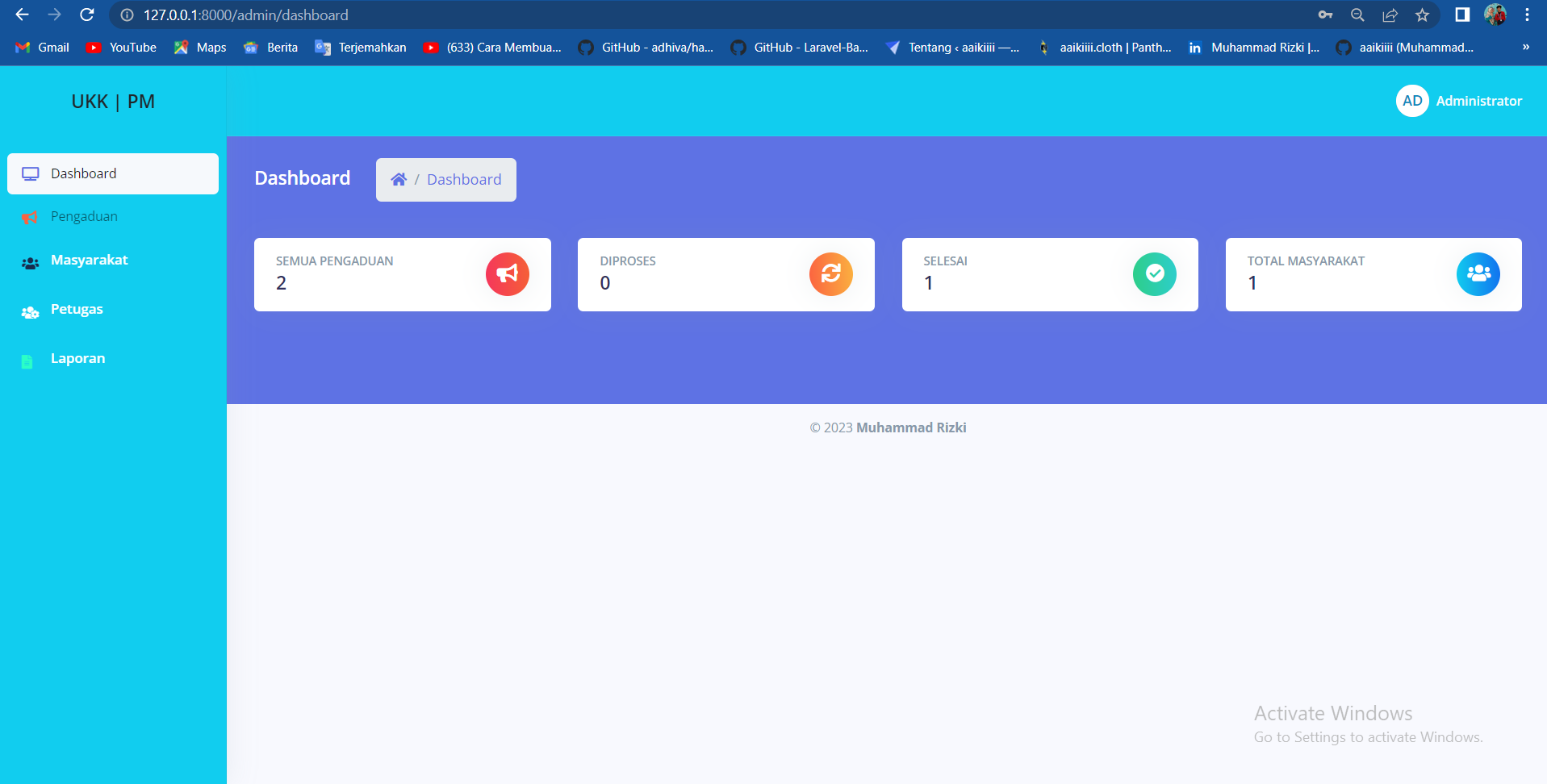1547x784 pixels.
Task: Open the Chrome profile avatar
Action: point(1495,15)
